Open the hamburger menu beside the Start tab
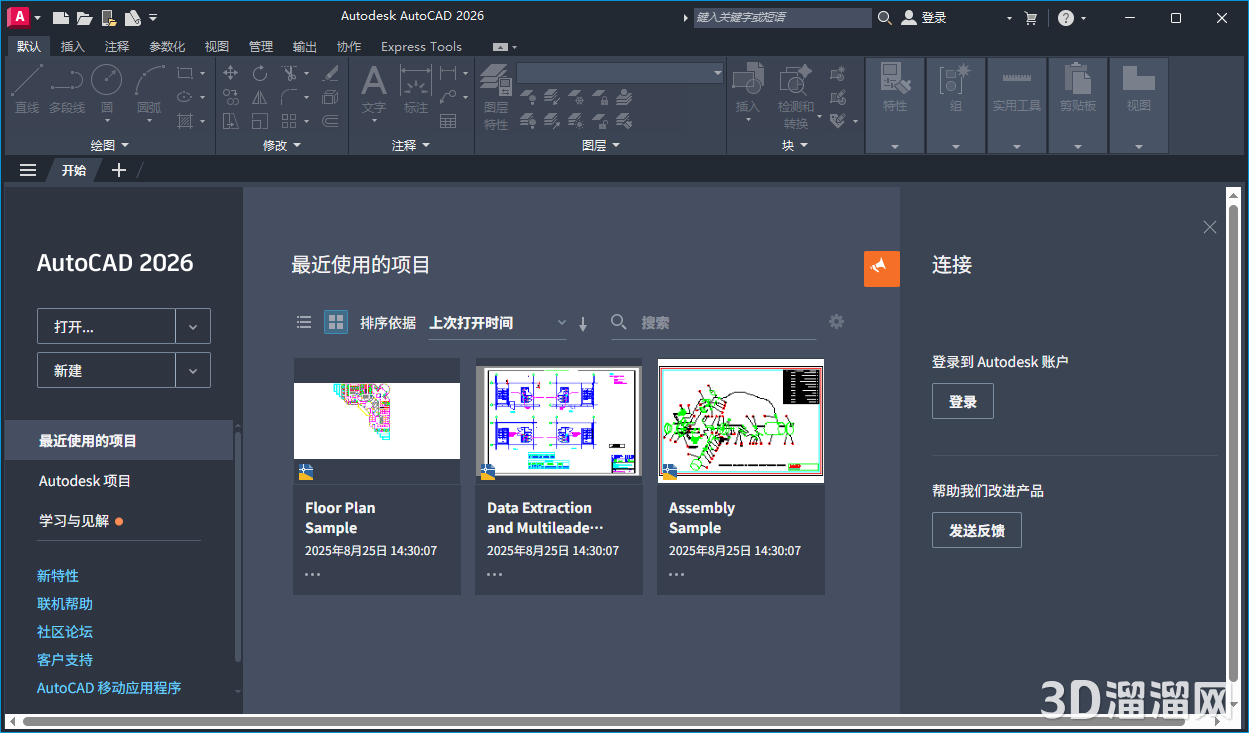Image resolution: width=1249 pixels, height=733 pixels. click(x=28, y=170)
